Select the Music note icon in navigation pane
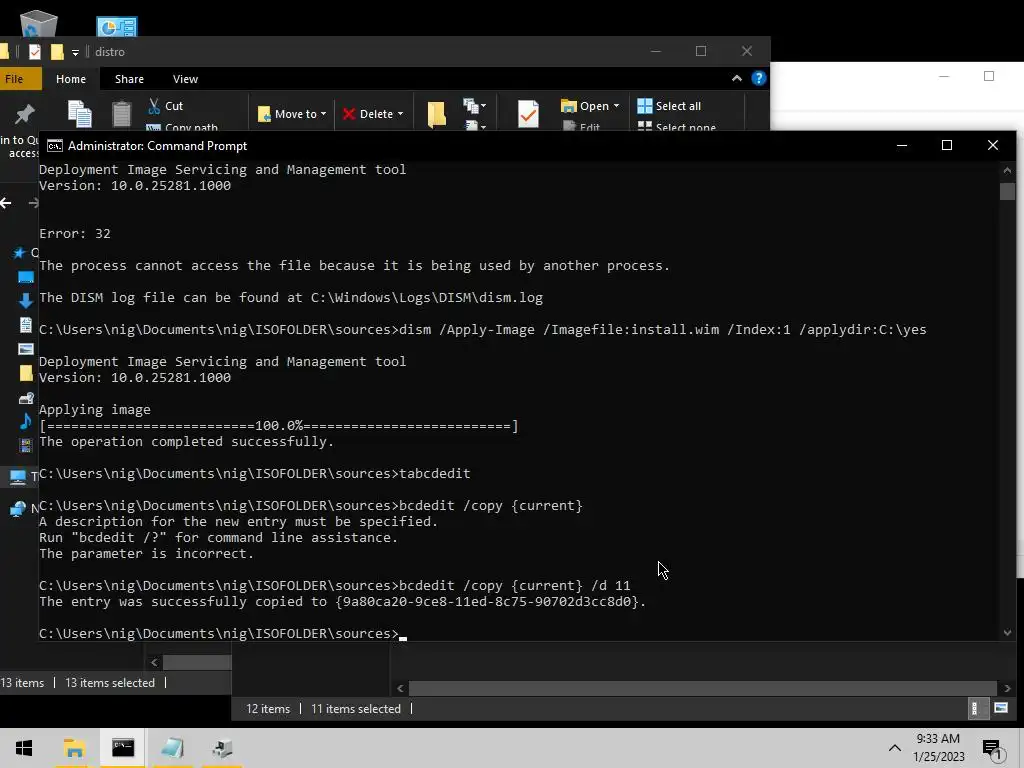The width and height of the screenshot is (1024, 768). pyautogui.click(x=25, y=421)
